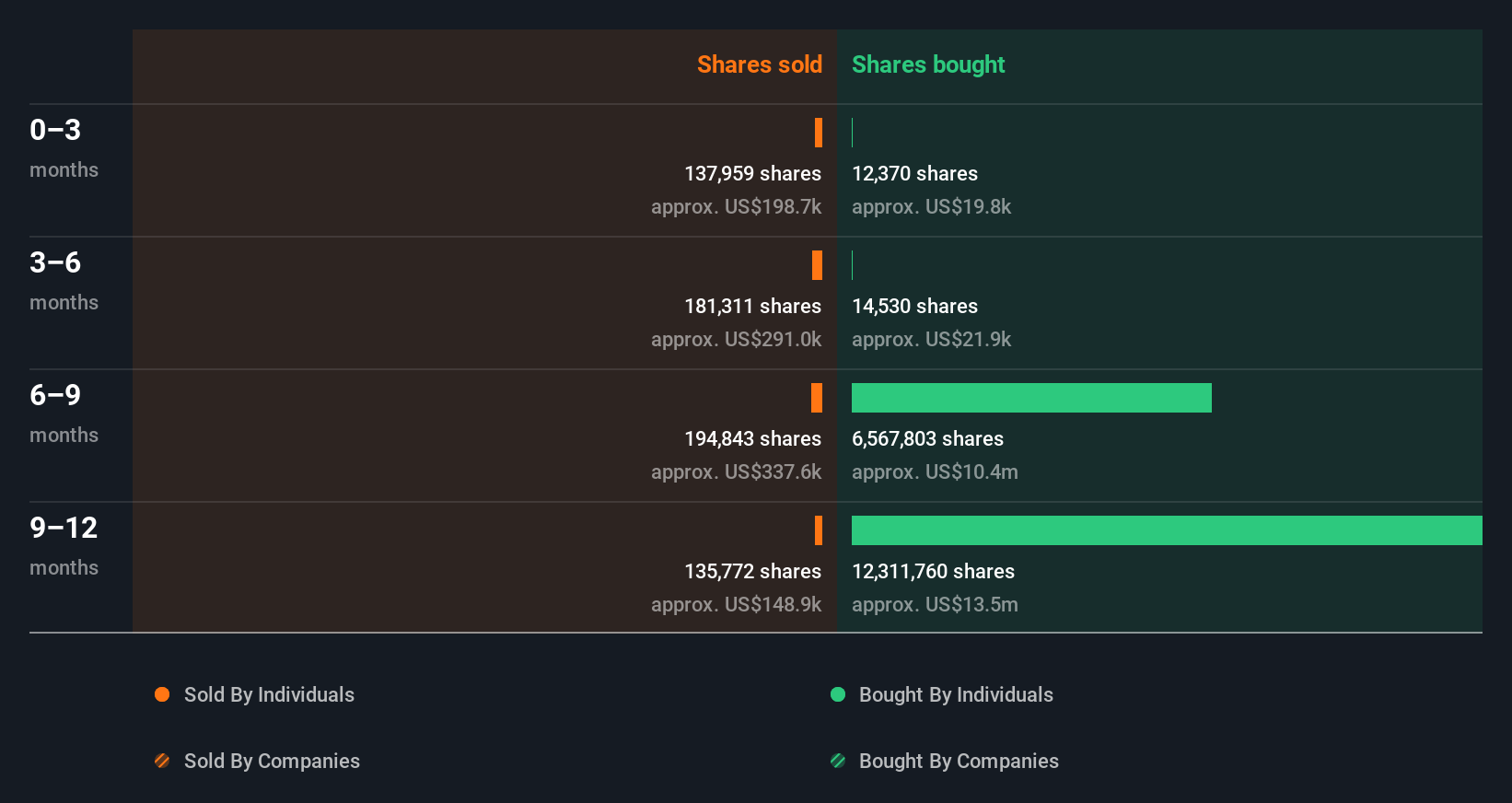Click the orange sold bar for 6–9 months
1512x803 pixels.
[x=817, y=398]
